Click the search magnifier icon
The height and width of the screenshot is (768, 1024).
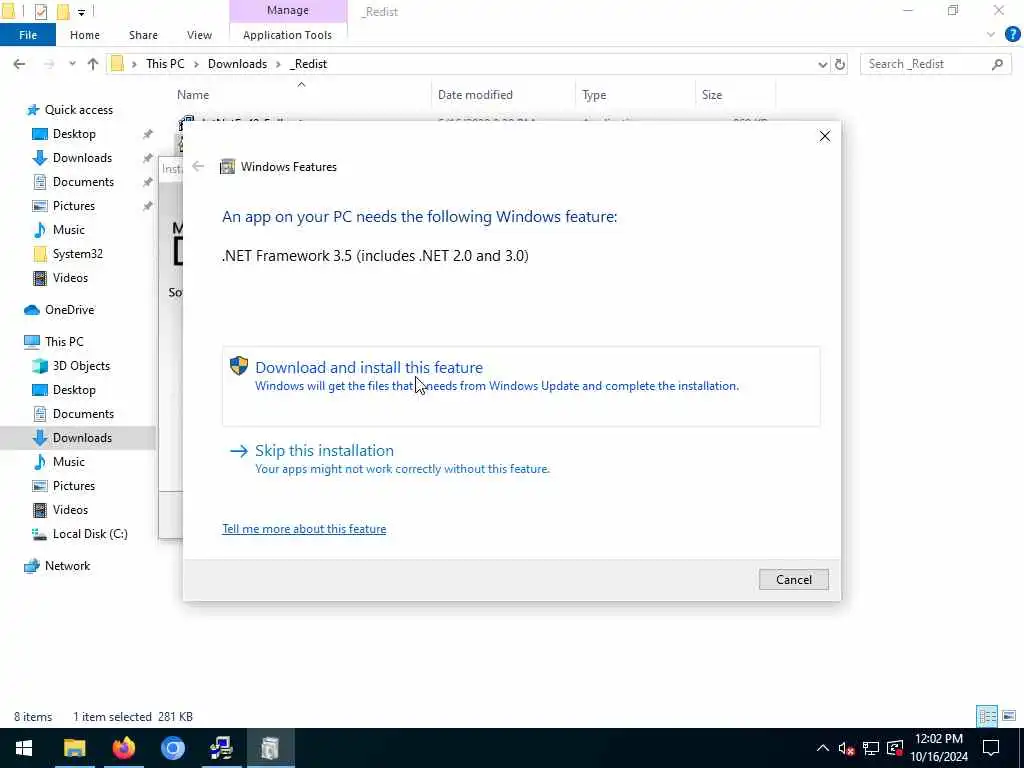[x=997, y=64]
